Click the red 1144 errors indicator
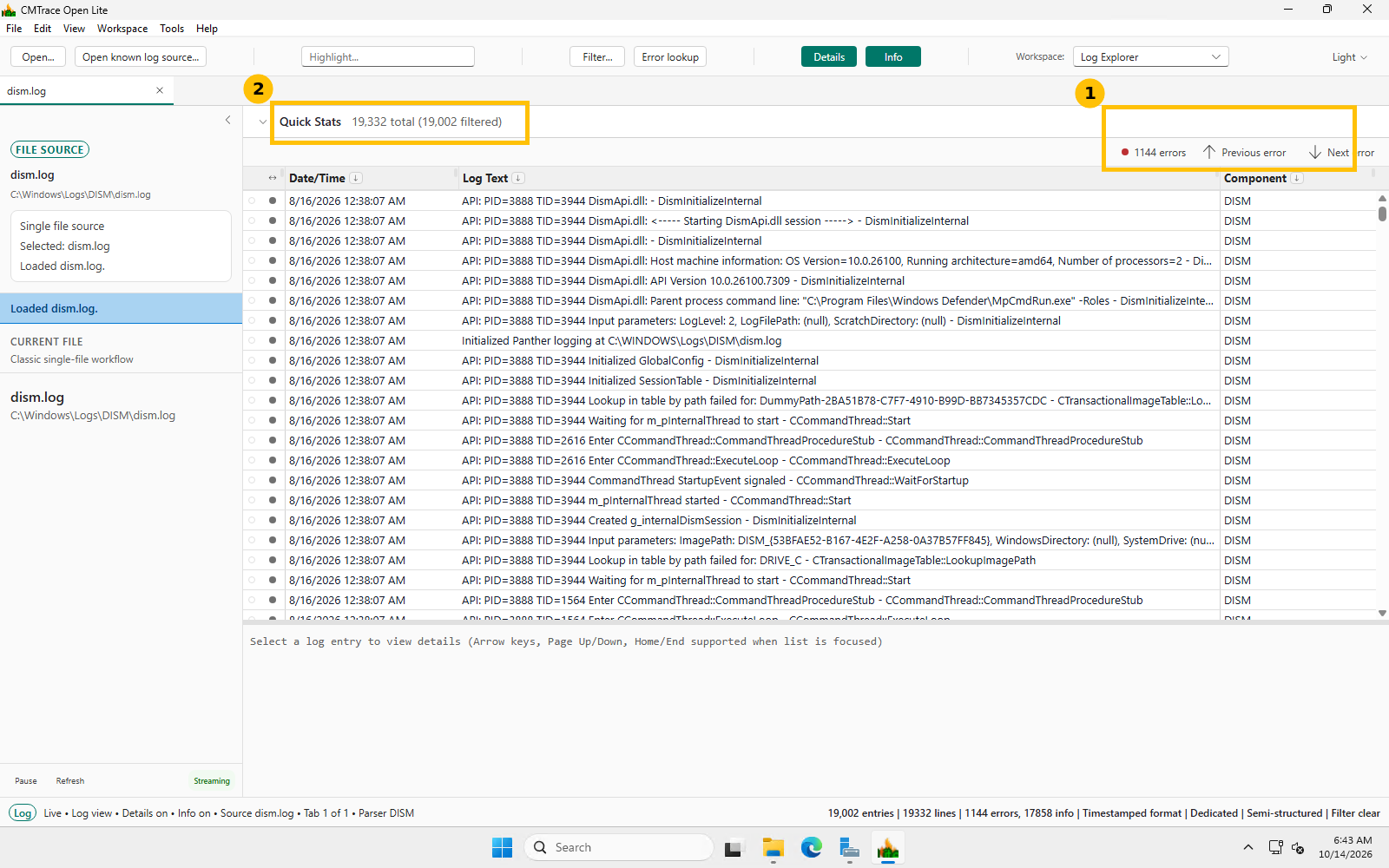 1154,153
